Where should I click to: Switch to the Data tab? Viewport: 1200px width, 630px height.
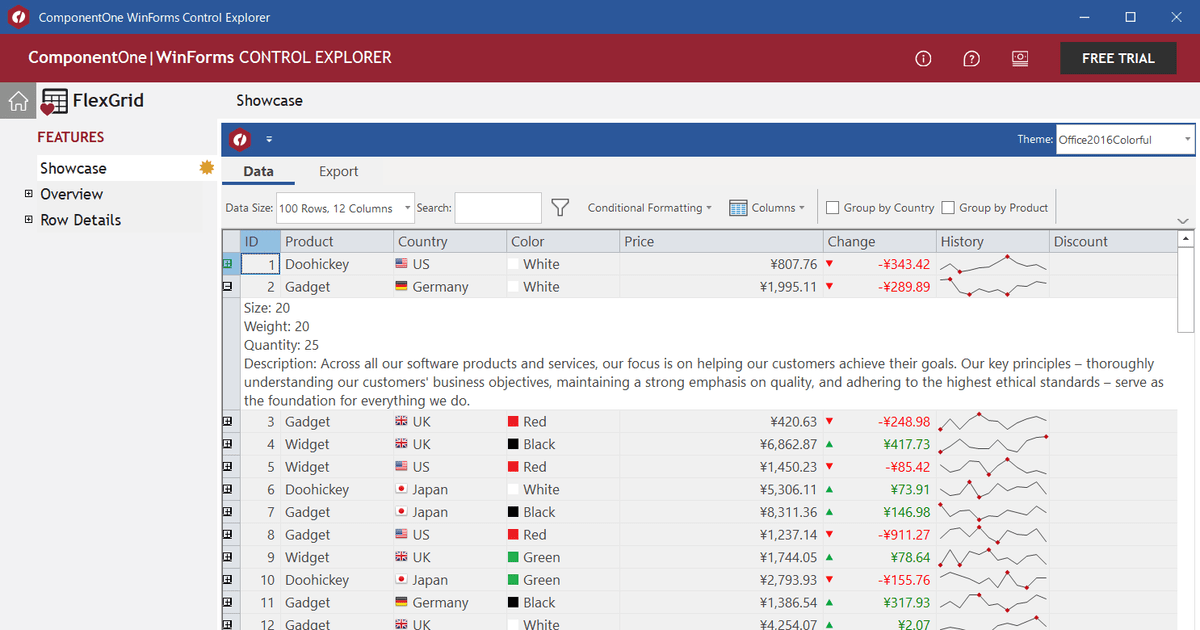pos(258,171)
